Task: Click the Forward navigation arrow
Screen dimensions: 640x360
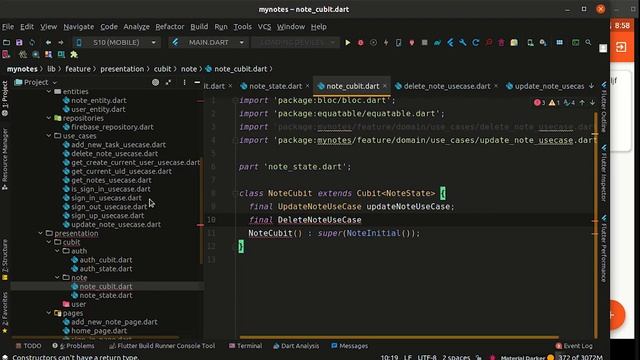Action: coord(61,42)
